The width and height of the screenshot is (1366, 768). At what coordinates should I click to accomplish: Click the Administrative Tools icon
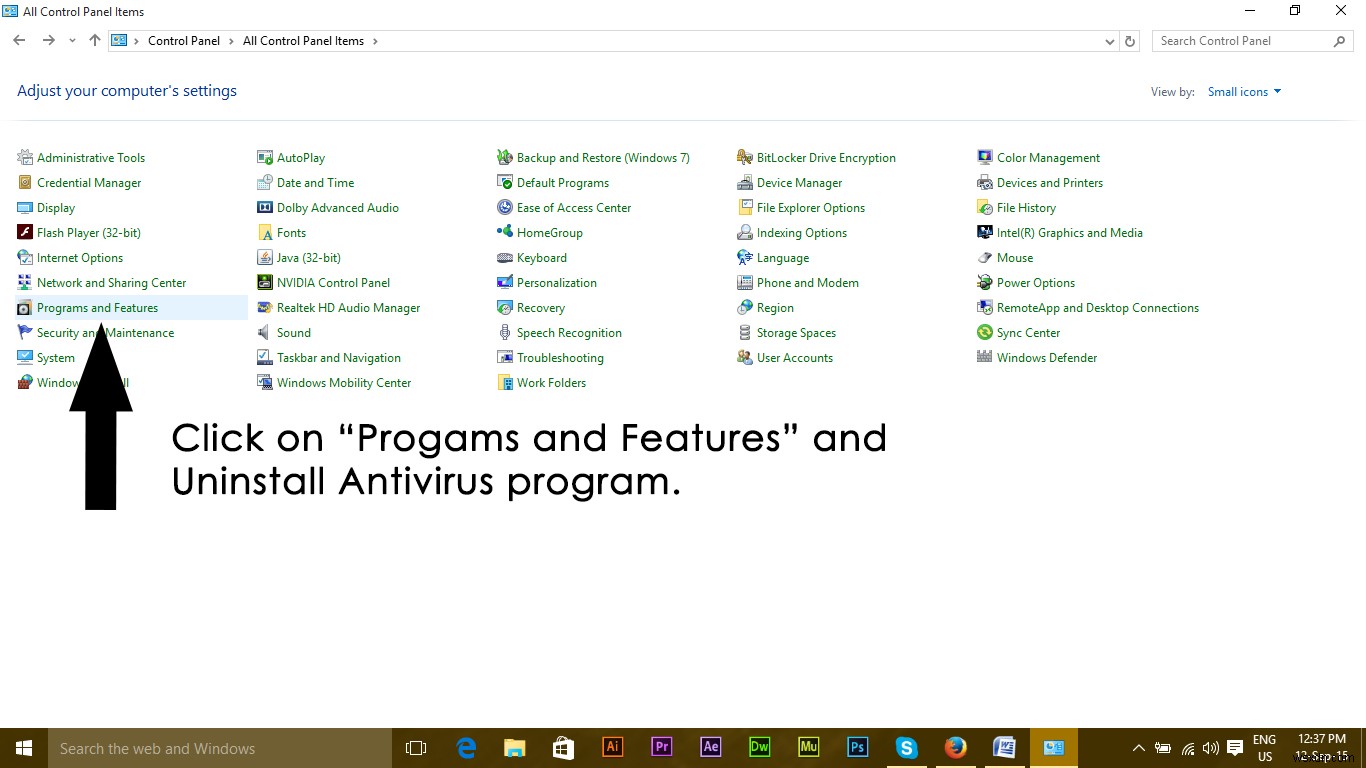click(25, 157)
